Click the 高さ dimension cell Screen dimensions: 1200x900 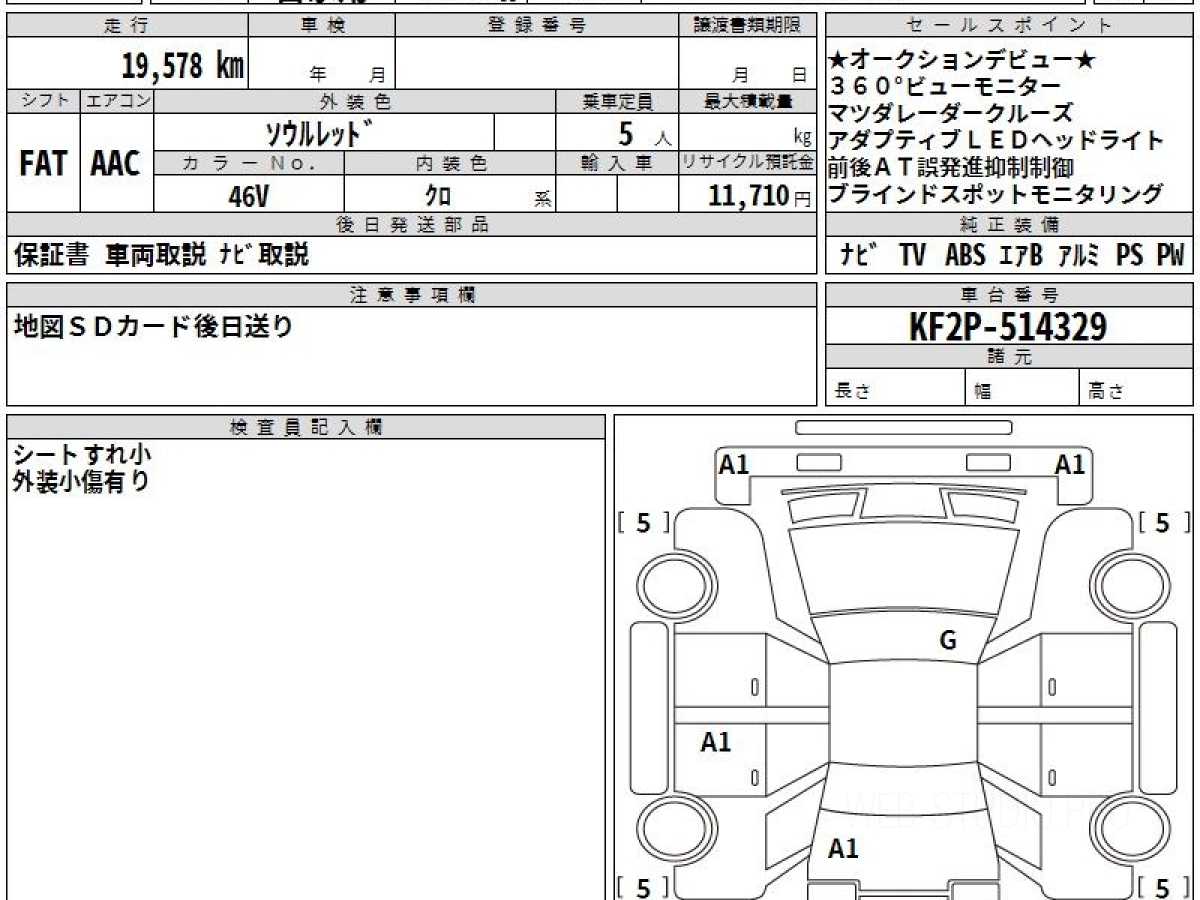pos(1137,388)
